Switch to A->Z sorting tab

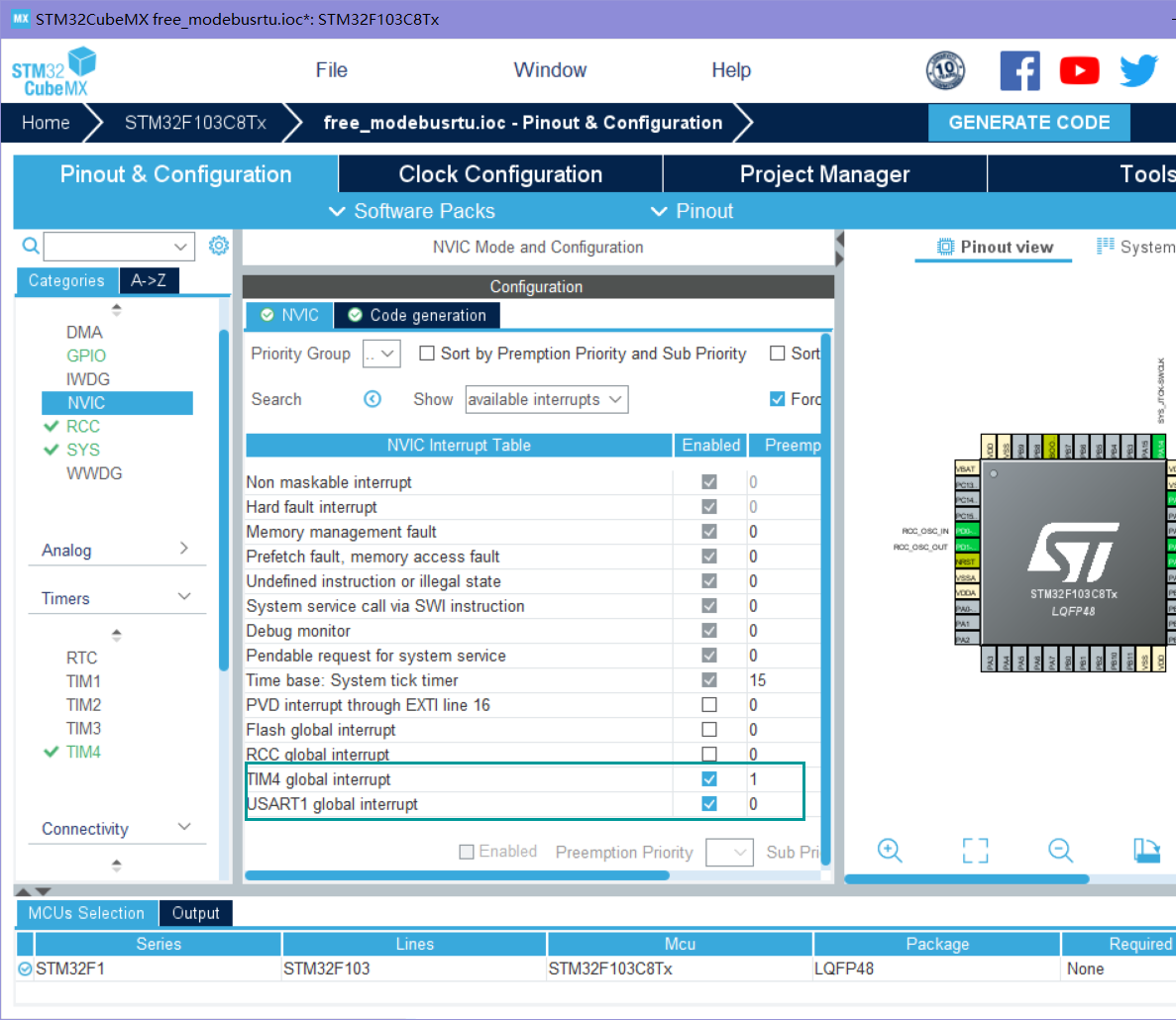tap(149, 280)
